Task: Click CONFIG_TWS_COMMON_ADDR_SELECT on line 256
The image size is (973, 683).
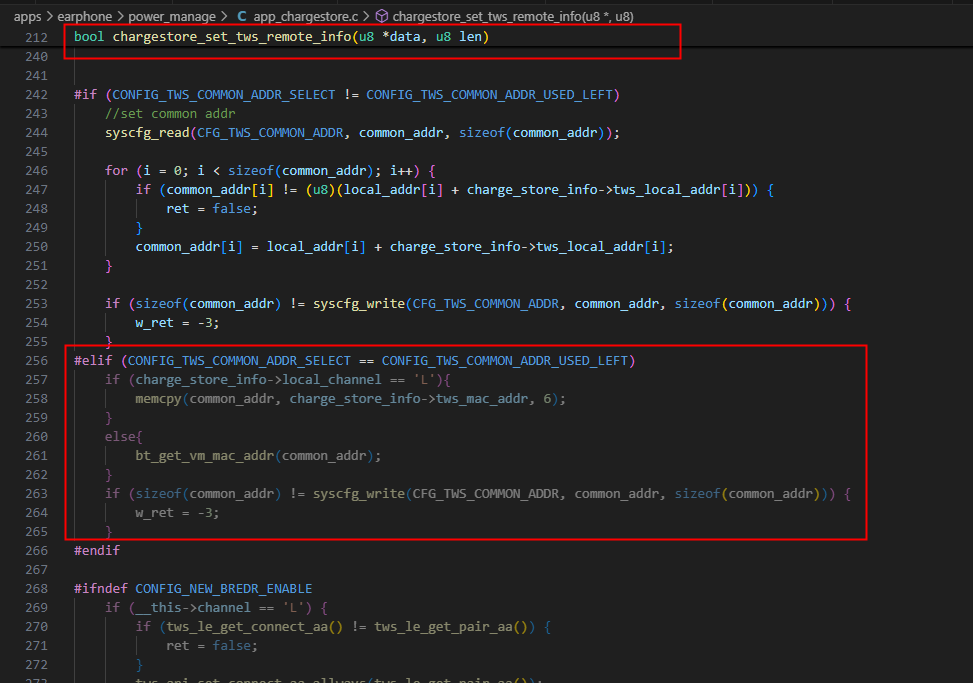Action: coord(240,360)
